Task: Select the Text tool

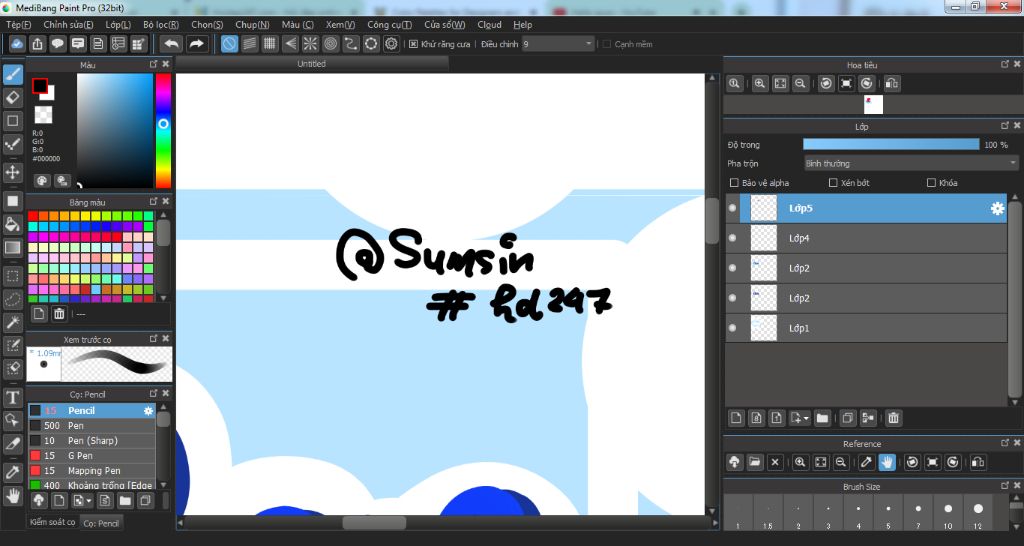Action: pyautogui.click(x=12, y=397)
